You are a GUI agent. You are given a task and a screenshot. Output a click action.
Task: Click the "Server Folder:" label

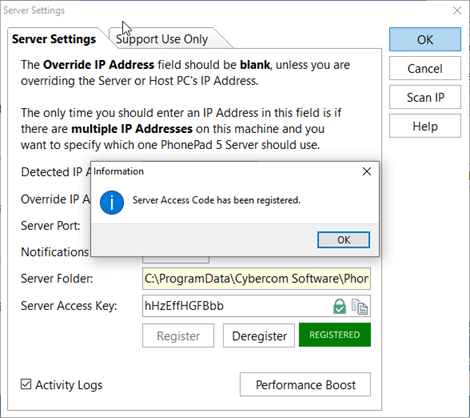57,278
